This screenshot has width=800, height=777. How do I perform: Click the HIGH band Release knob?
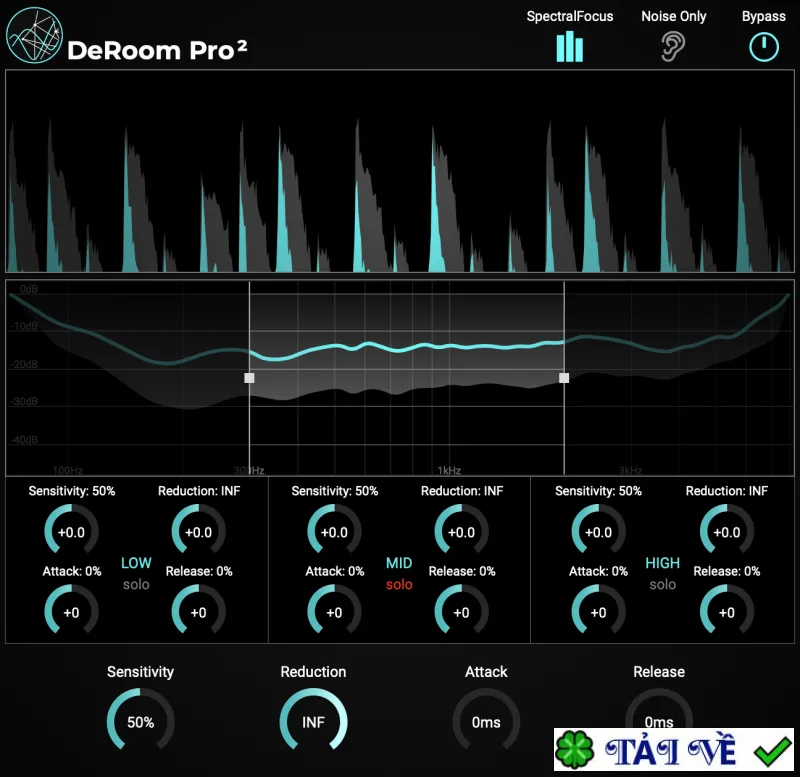727,611
